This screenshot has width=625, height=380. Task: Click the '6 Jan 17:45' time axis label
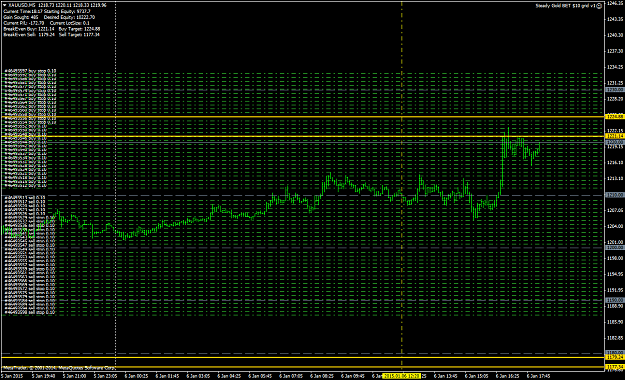click(538, 376)
